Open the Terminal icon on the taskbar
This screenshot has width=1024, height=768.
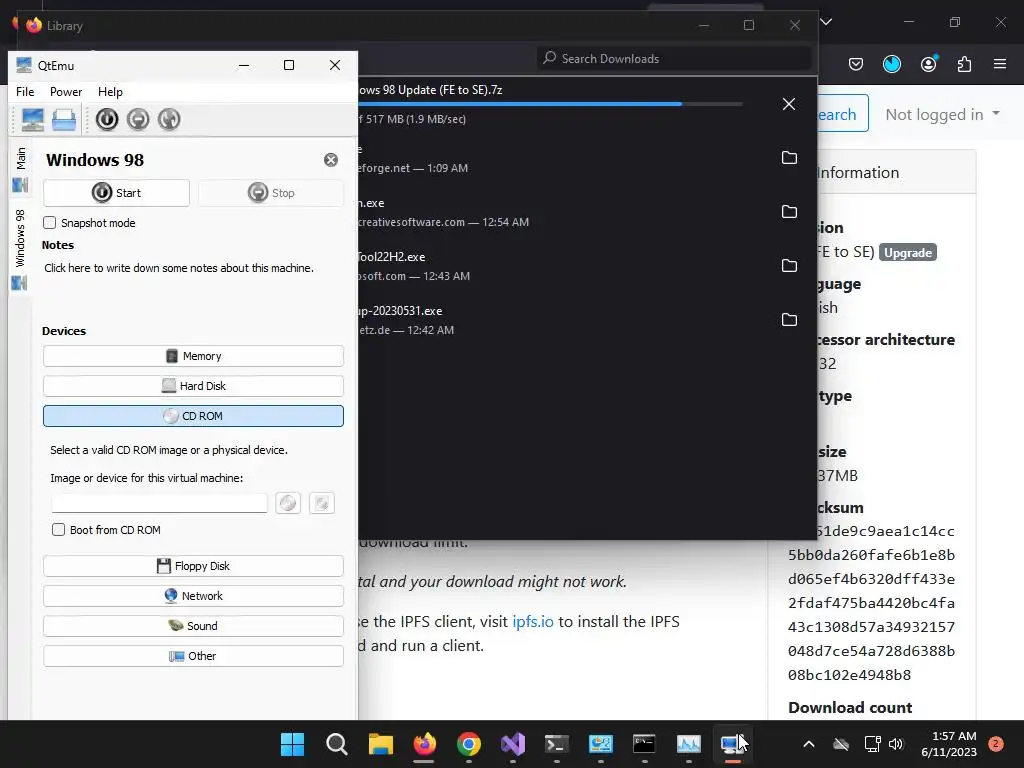pyautogui.click(x=557, y=744)
